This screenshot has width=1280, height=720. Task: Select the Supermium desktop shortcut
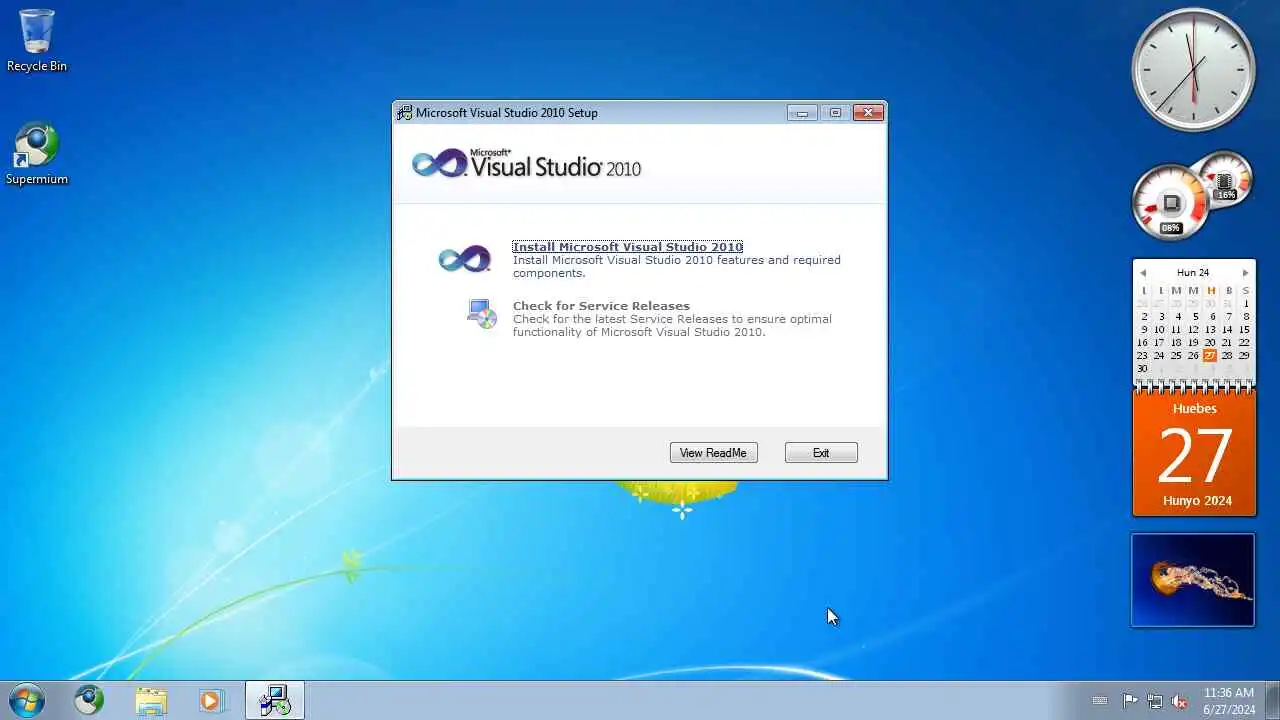(x=37, y=154)
